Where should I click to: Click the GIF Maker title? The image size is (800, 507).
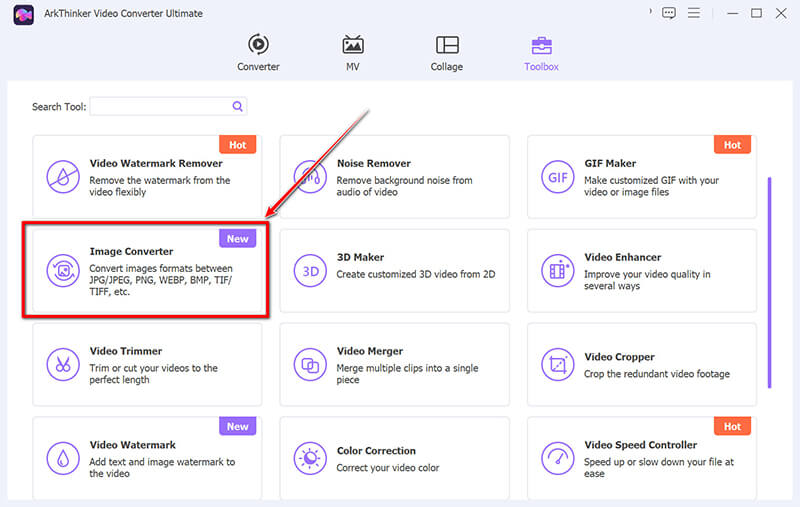pyautogui.click(x=610, y=164)
